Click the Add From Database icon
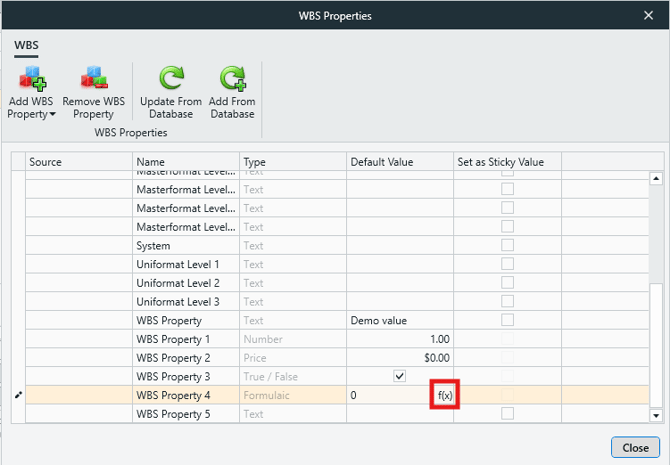Image resolution: width=670 pixels, height=465 pixels. [x=232, y=79]
